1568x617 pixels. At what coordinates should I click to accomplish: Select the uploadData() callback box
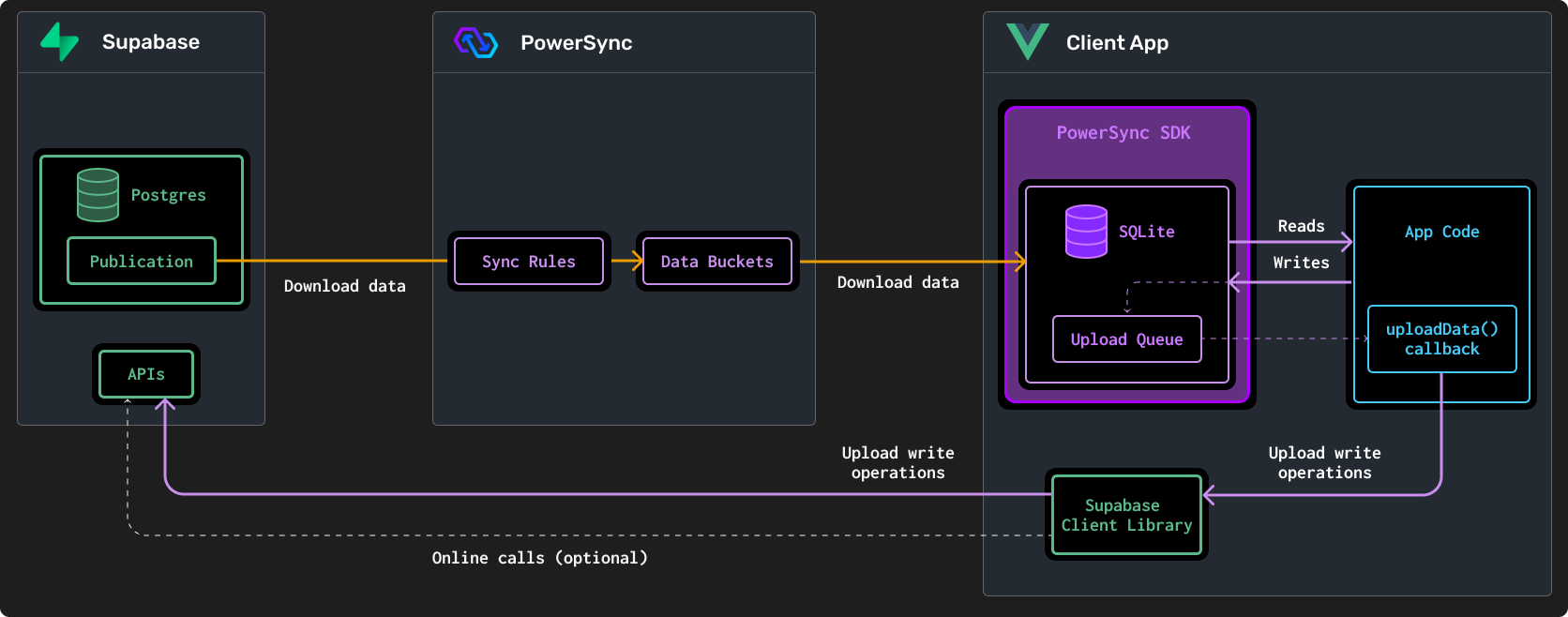tap(1442, 339)
